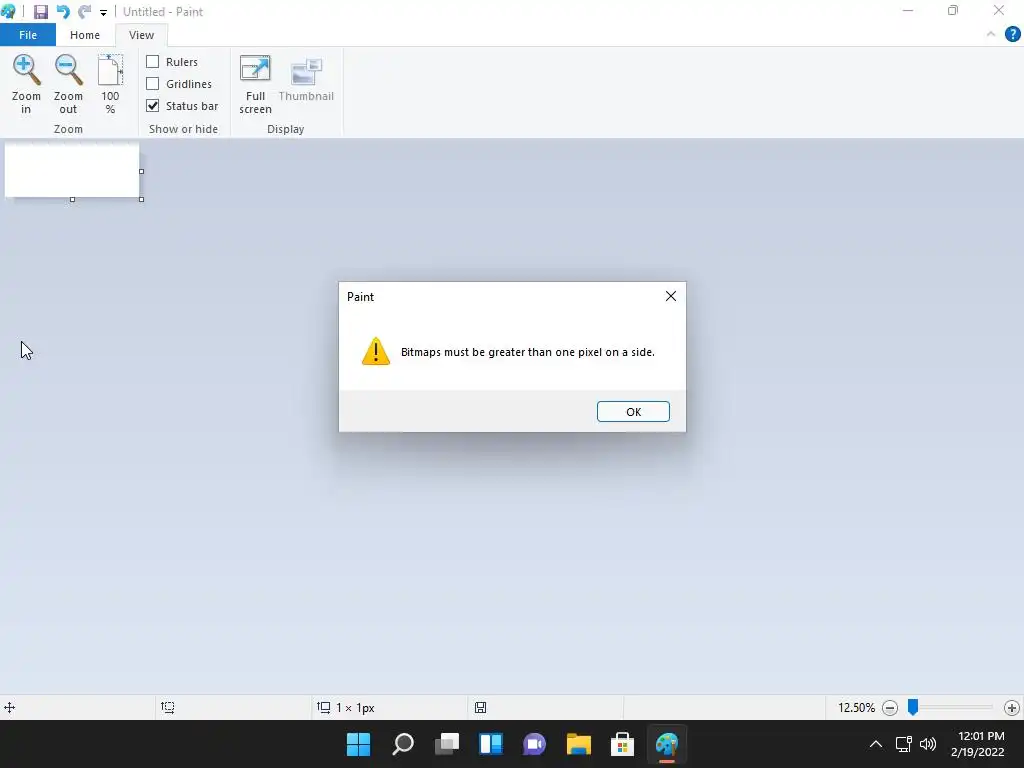Open Widgets from taskbar
The height and width of the screenshot is (768, 1024).
[490, 744]
